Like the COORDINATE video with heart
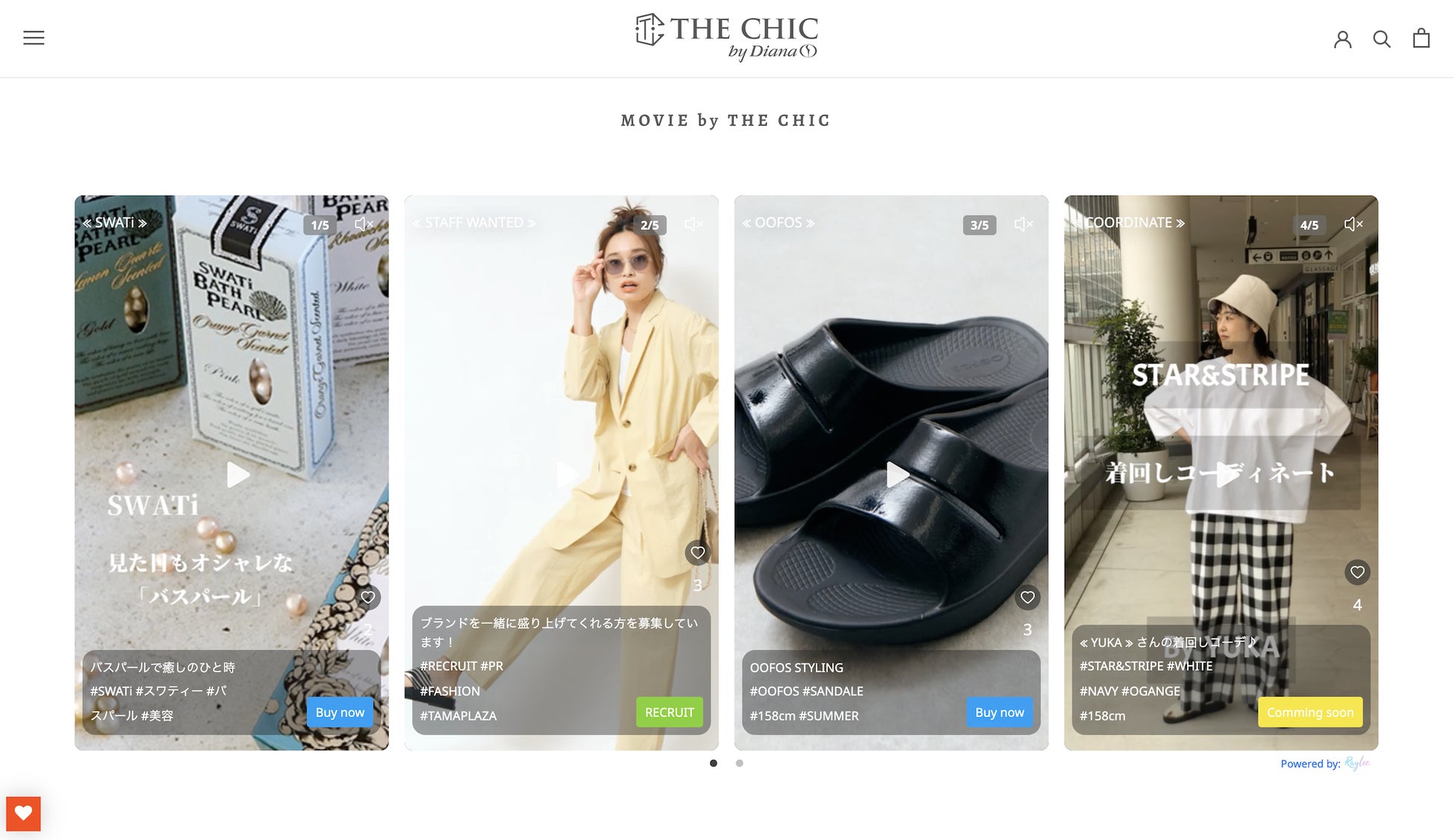 [1357, 572]
